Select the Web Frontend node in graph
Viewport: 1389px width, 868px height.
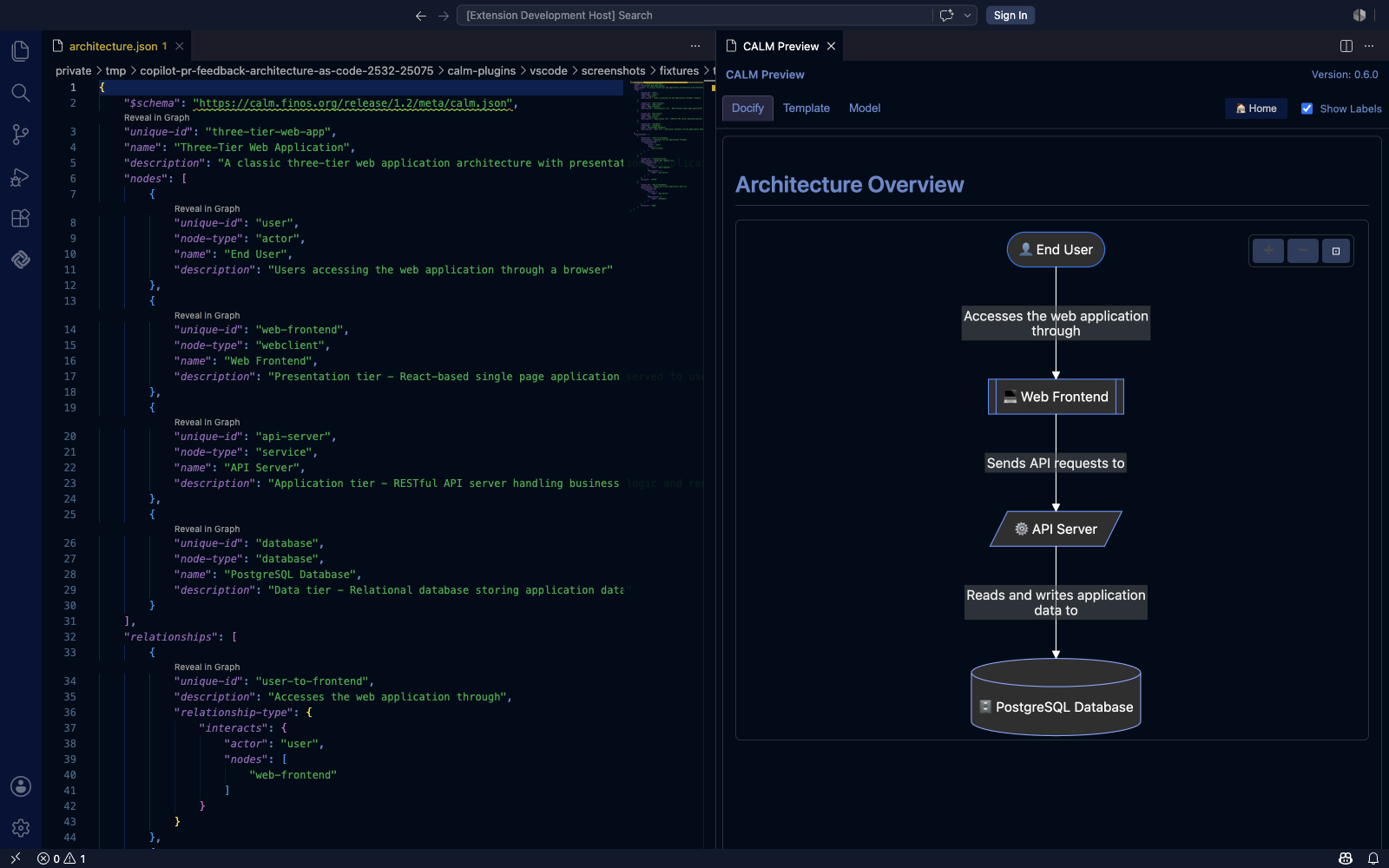pos(1056,397)
